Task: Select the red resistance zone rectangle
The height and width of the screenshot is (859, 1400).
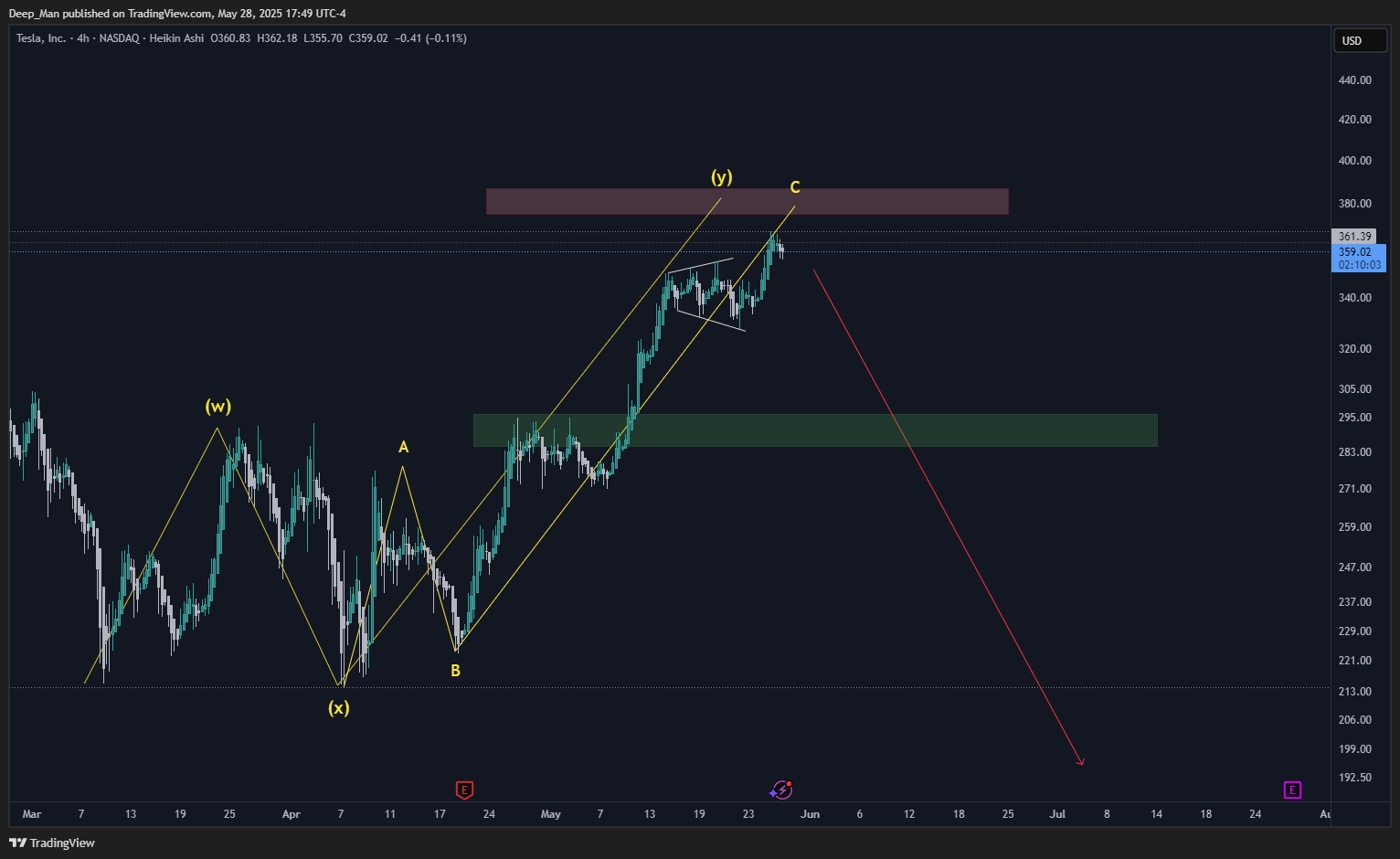Action: pos(747,201)
